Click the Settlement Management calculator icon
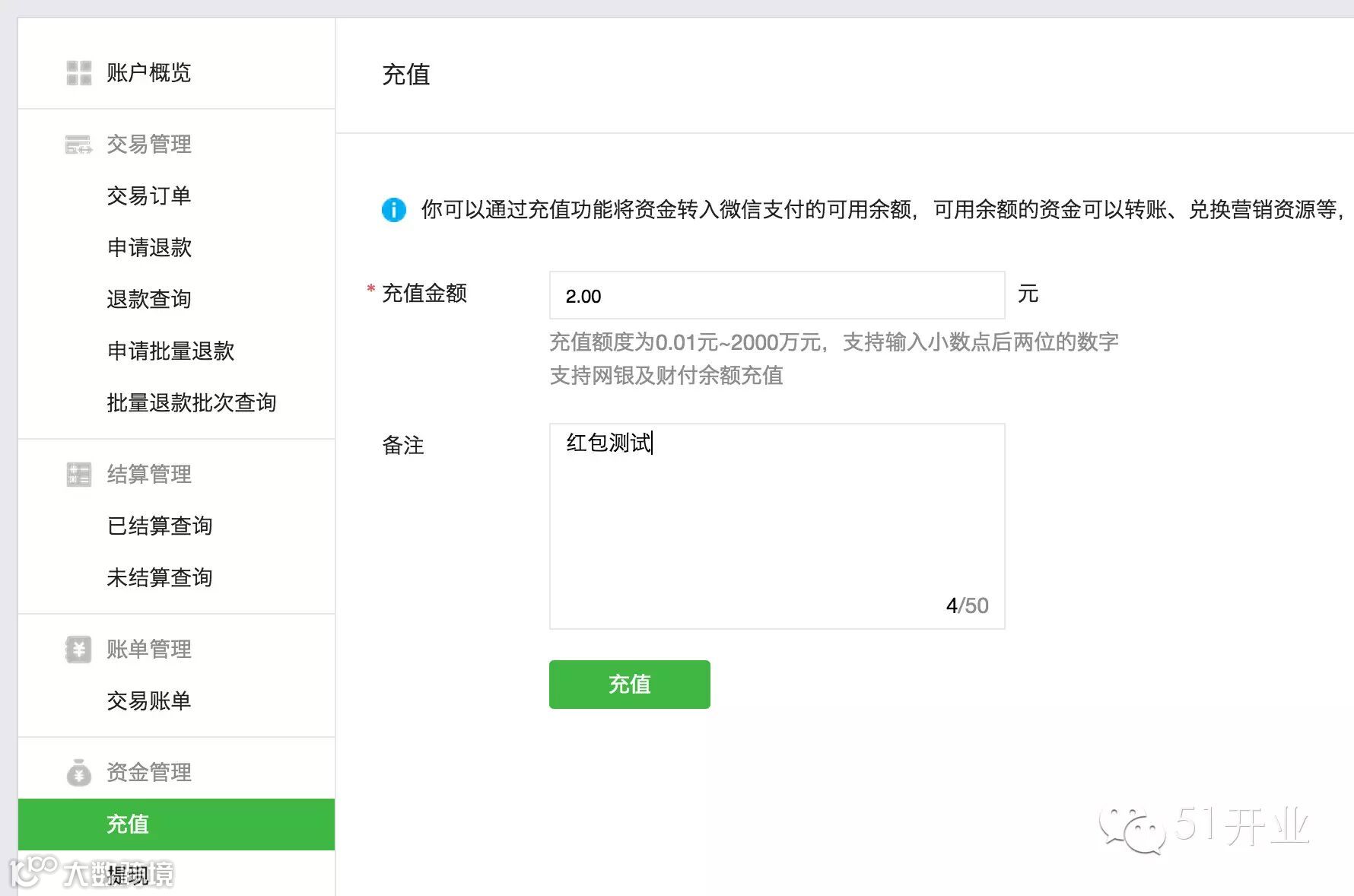 click(x=78, y=475)
